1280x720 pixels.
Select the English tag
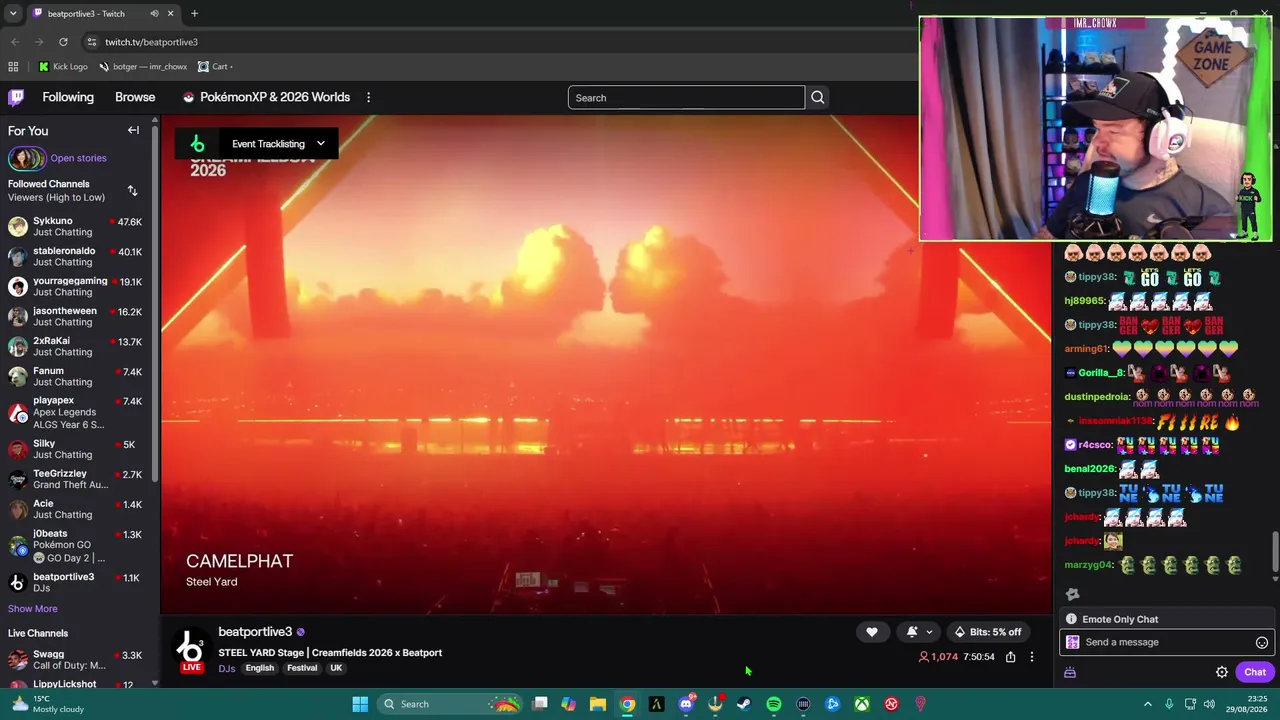tap(260, 668)
